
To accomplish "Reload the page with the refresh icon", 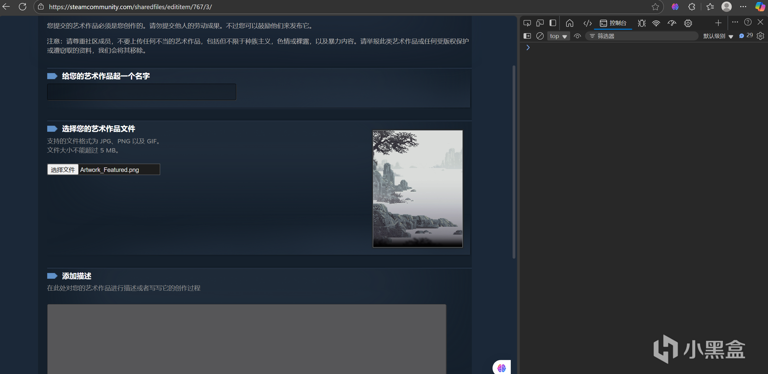I will (x=22, y=7).
